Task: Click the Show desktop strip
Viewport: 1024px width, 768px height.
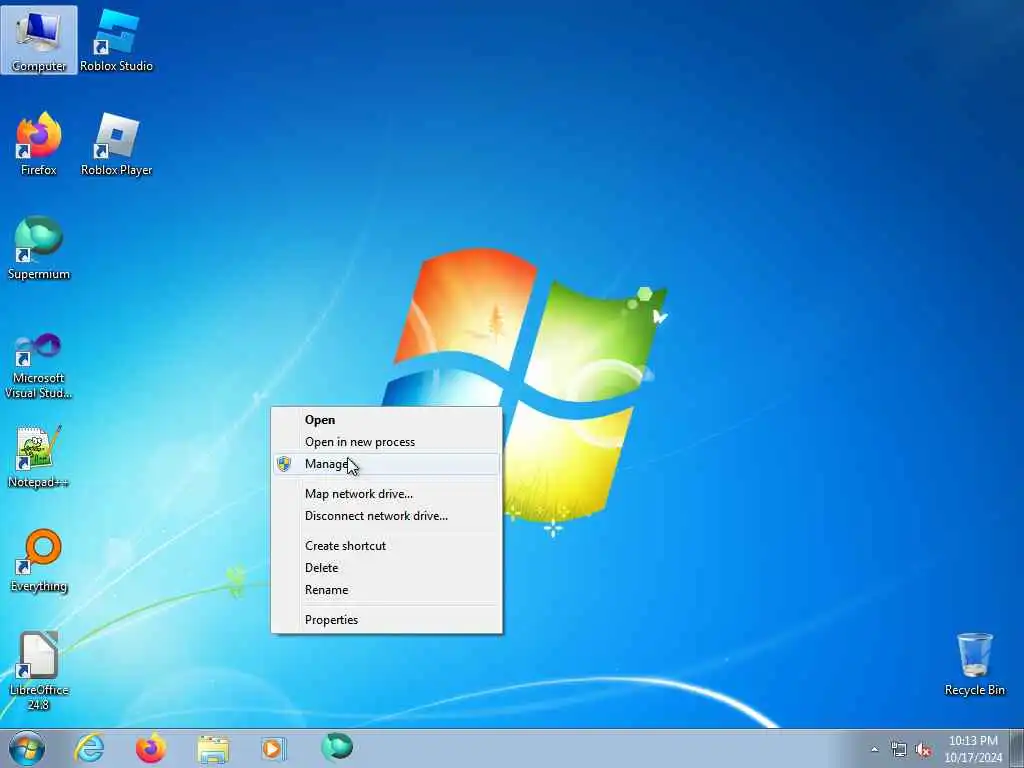Action: point(1017,748)
